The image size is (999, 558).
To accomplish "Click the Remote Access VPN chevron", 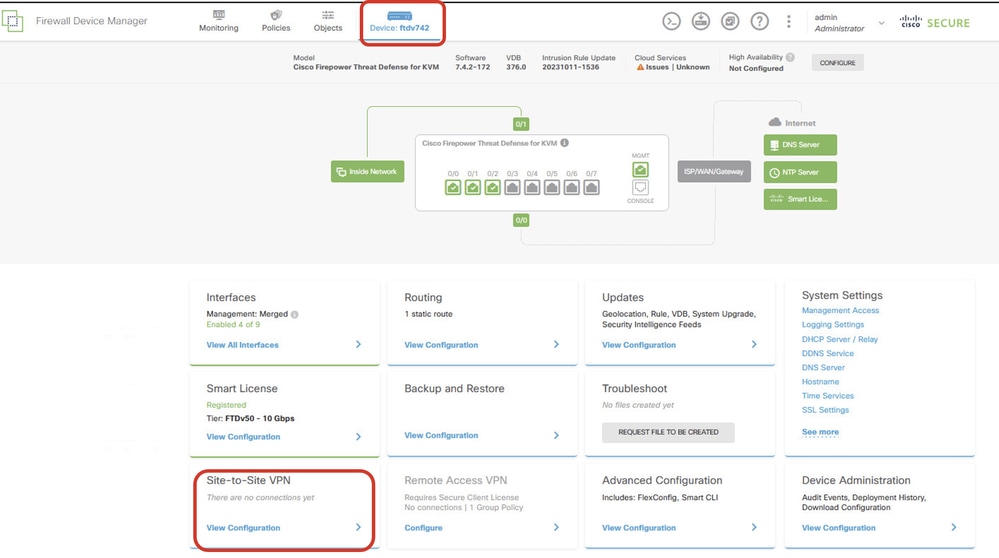I will pos(556,527).
